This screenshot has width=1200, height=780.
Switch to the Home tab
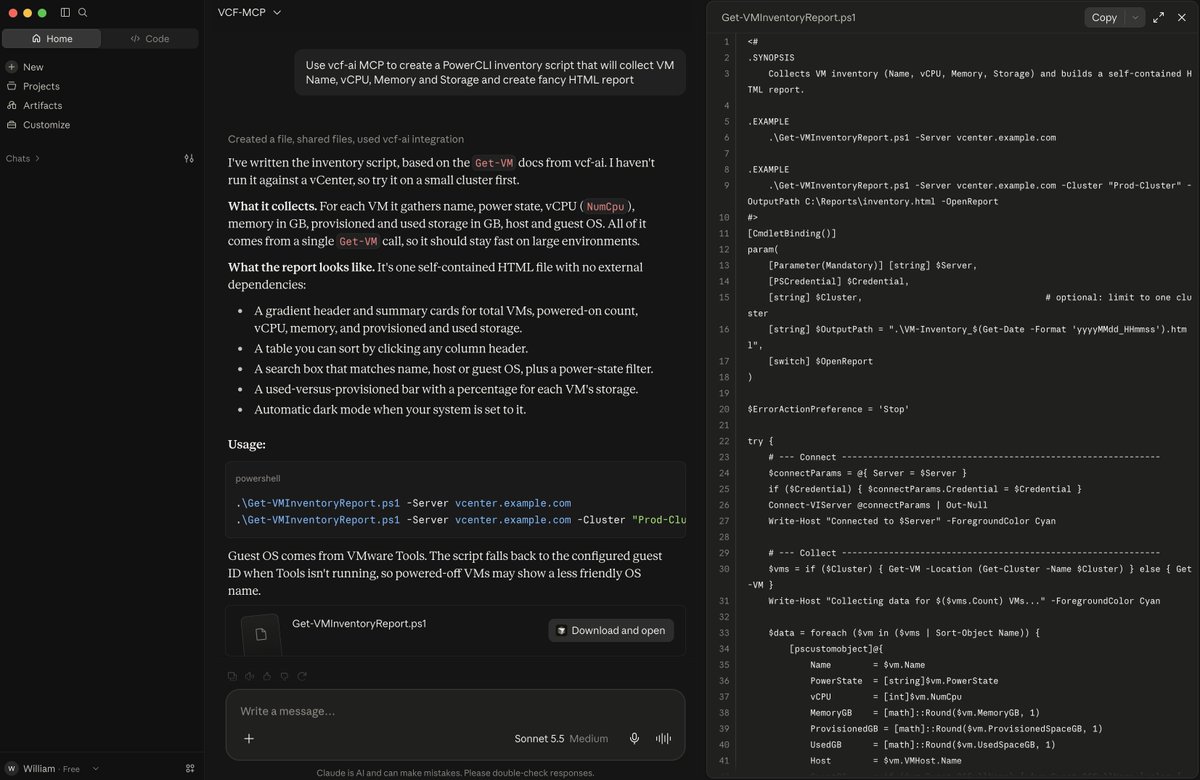[51, 38]
